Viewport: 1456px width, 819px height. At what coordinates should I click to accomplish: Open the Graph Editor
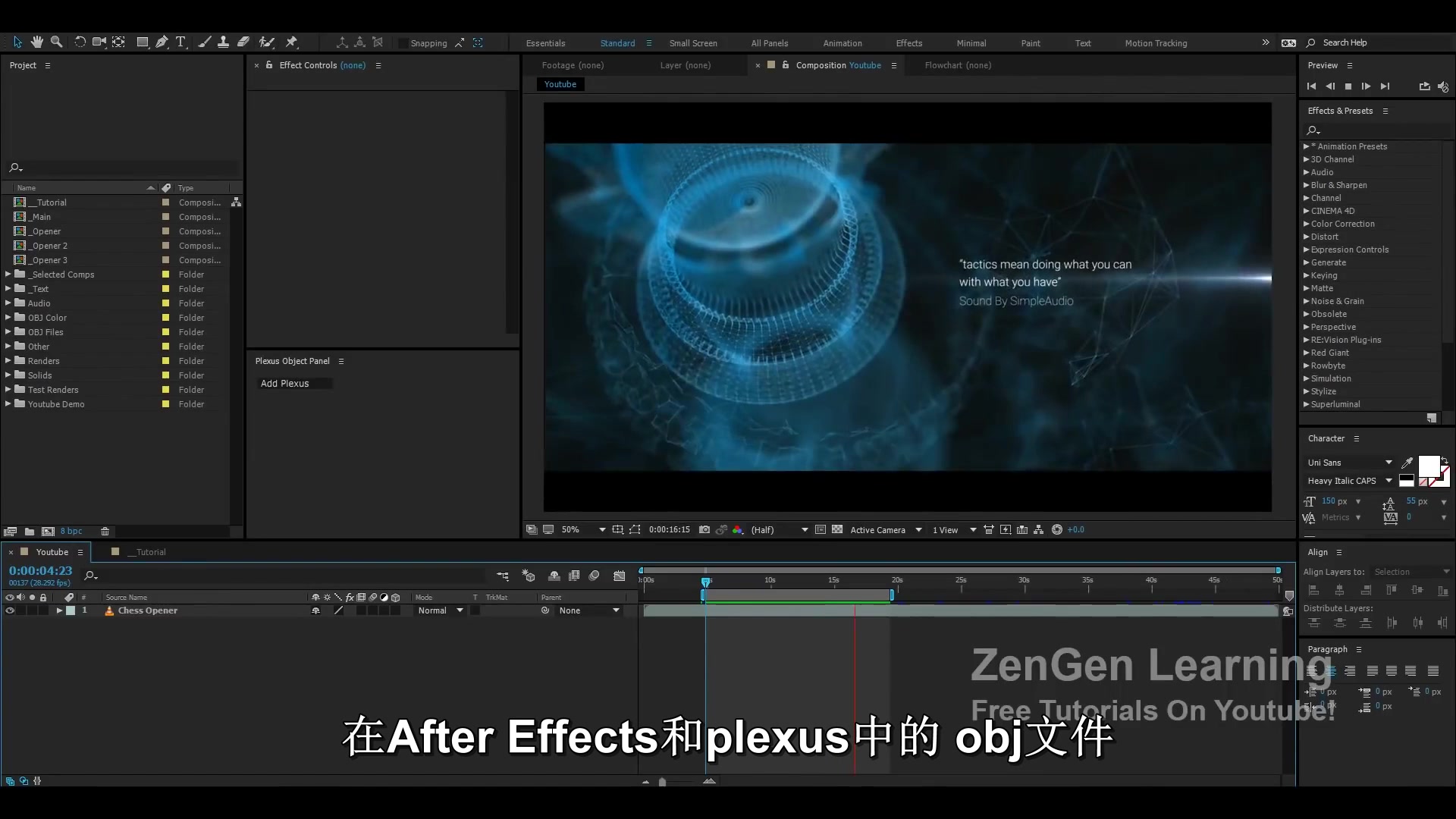pos(620,576)
